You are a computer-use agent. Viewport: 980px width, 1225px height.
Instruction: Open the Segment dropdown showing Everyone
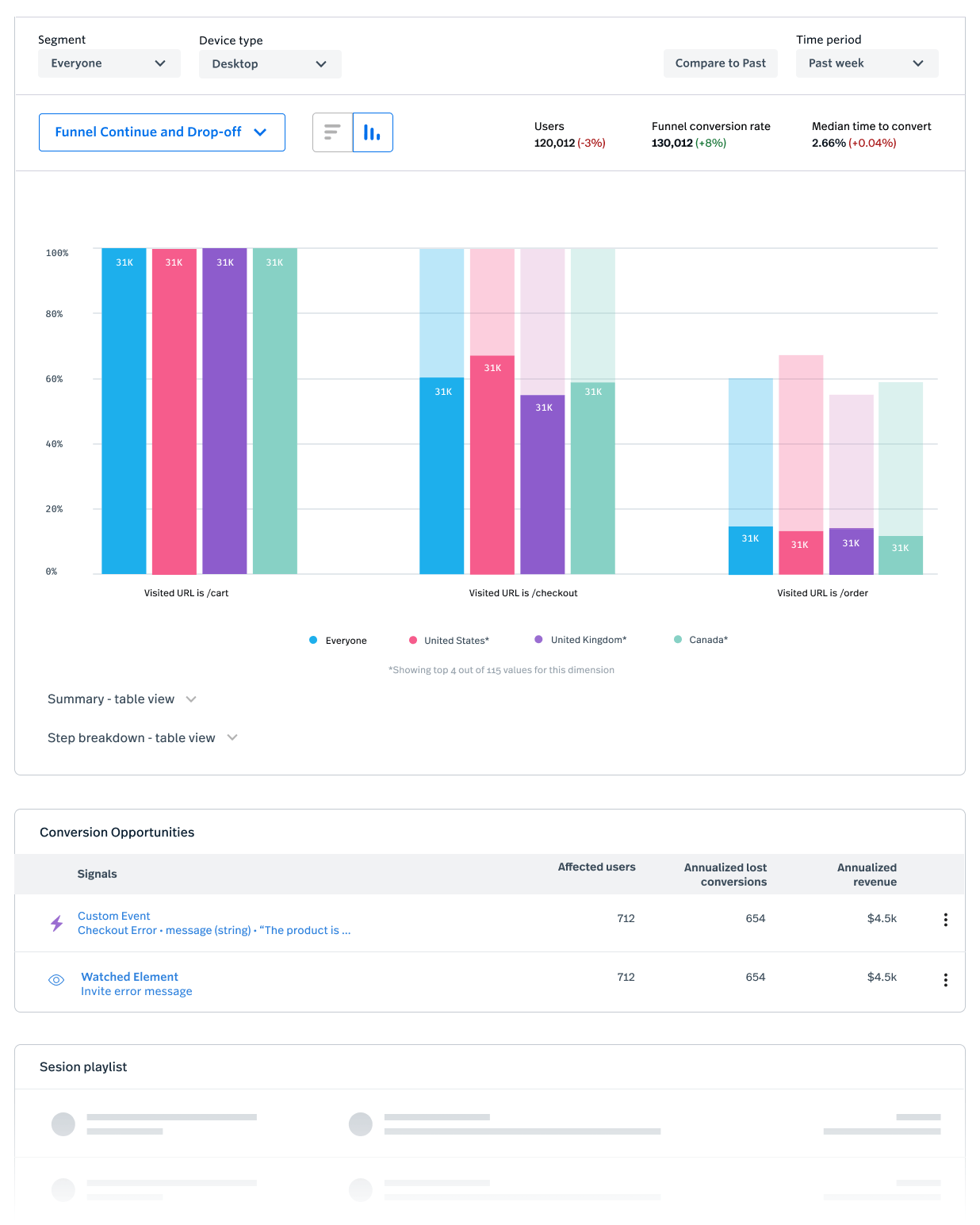pos(109,63)
